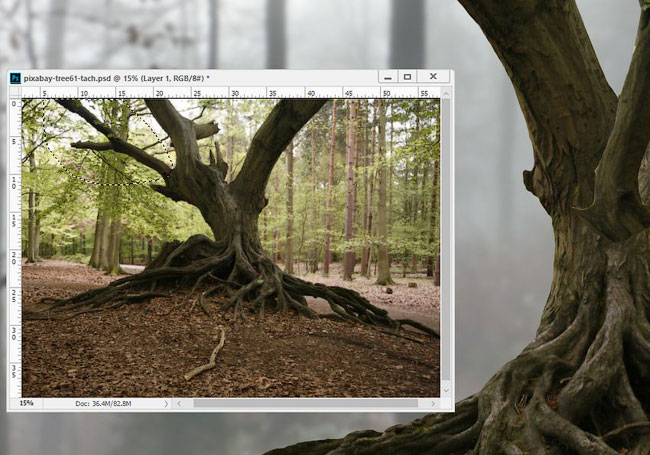Image resolution: width=650 pixels, height=455 pixels.
Task: Open the Doc status info arrow menu
Action: (166, 404)
